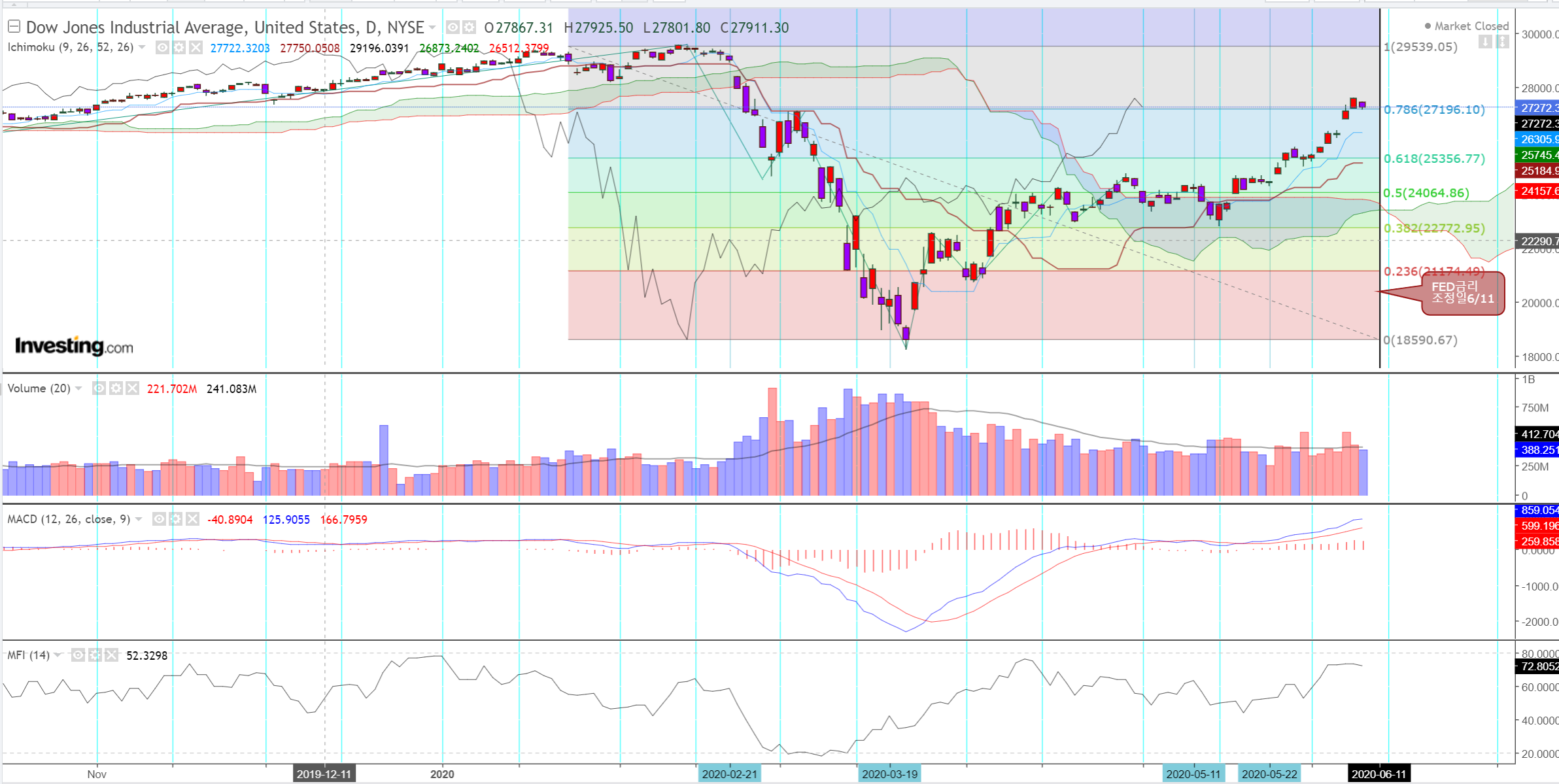1559x784 pixels.
Task: Open Ichimoku indicator settings gear
Action: pyautogui.click(x=179, y=48)
